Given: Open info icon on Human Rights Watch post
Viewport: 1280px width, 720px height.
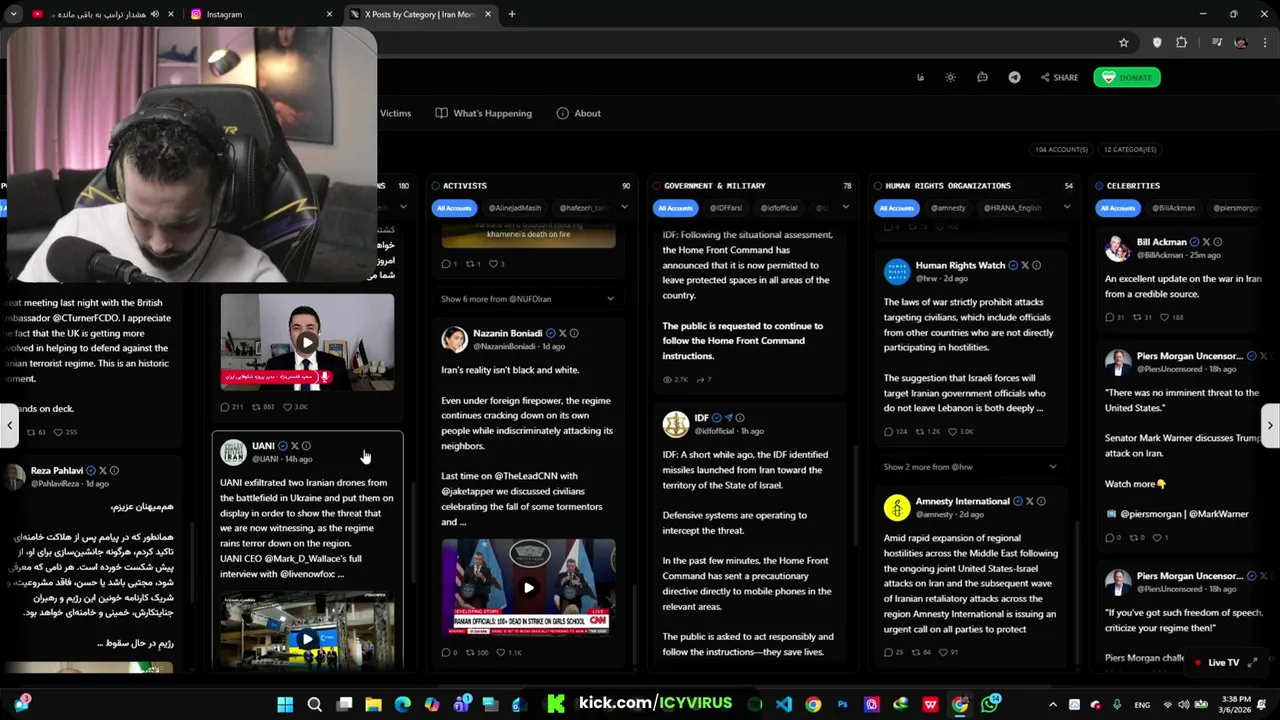Looking at the screenshot, I should click(1036, 265).
